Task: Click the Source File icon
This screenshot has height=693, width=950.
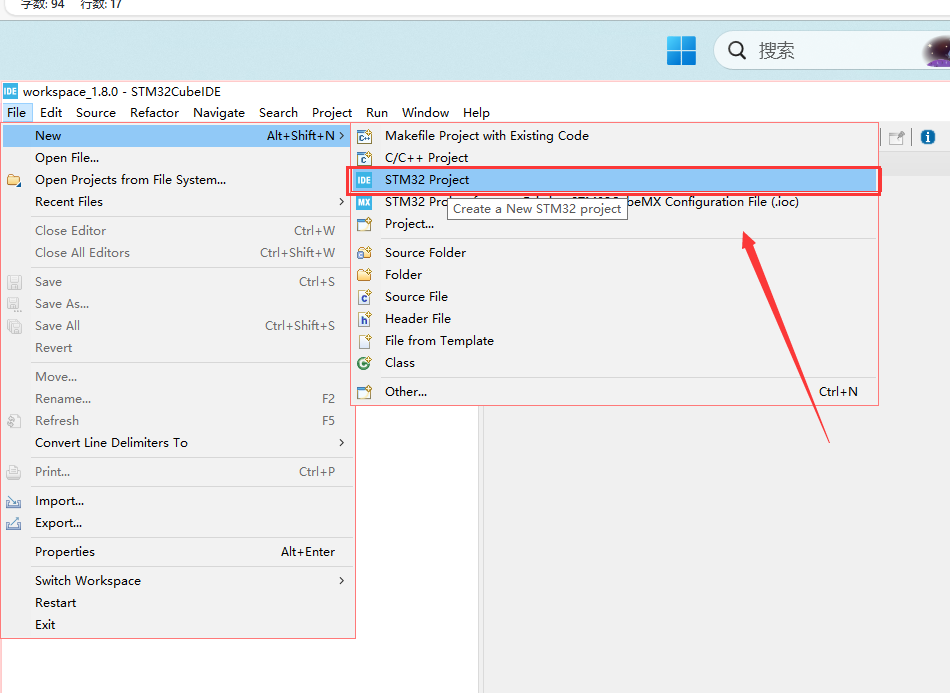Action: point(364,297)
